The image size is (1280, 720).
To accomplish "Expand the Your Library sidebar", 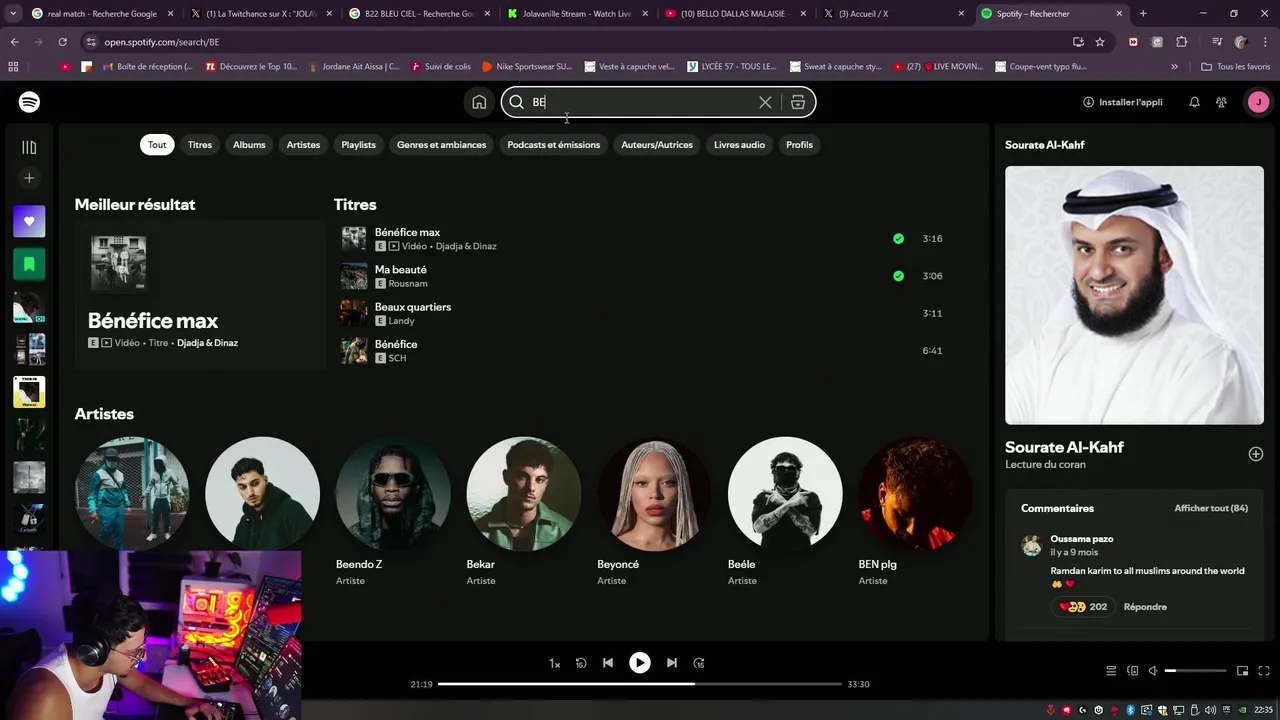I will click(x=29, y=147).
